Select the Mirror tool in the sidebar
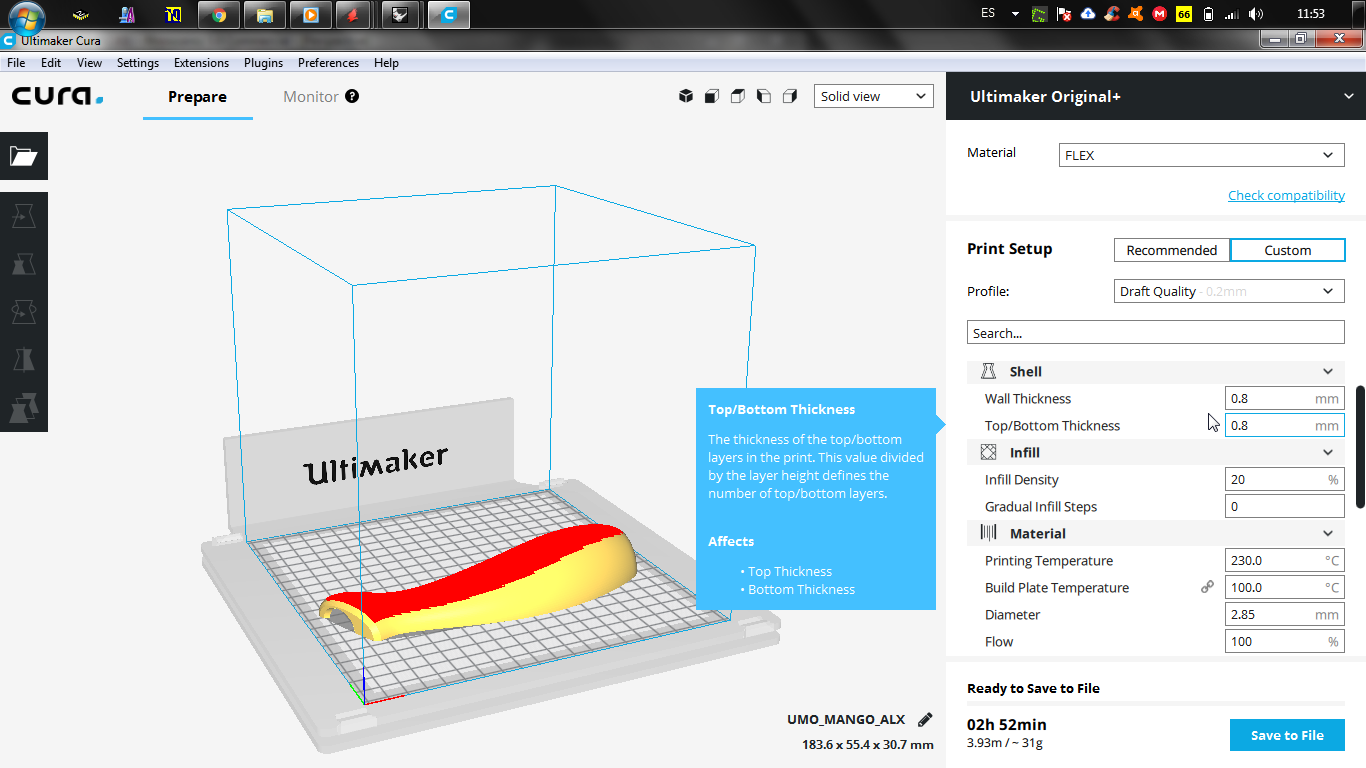The height and width of the screenshot is (768, 1366). 23,360
